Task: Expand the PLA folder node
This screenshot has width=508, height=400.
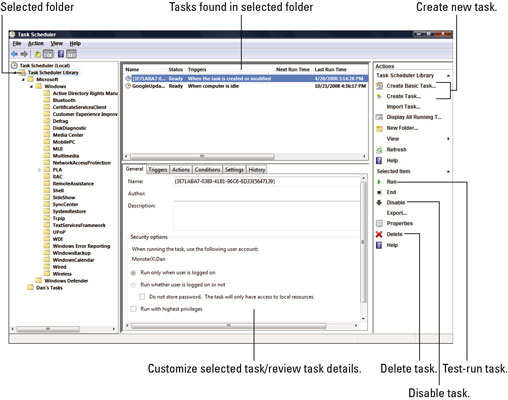Action: pos(39,170)
